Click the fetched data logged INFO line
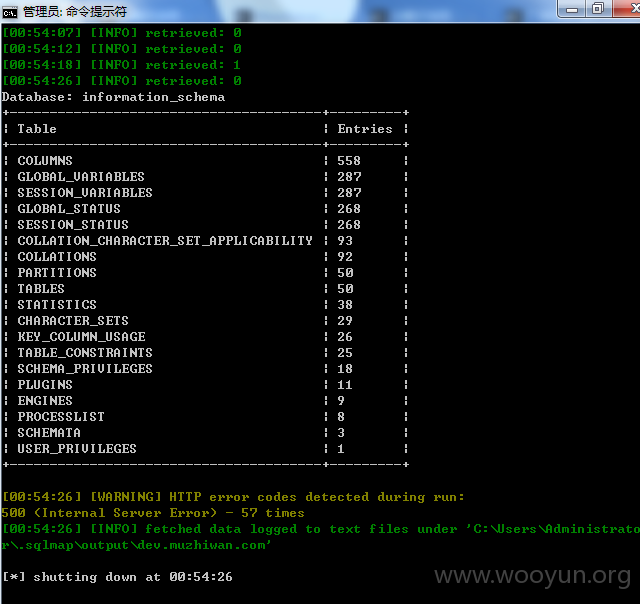 coord(321,529)
